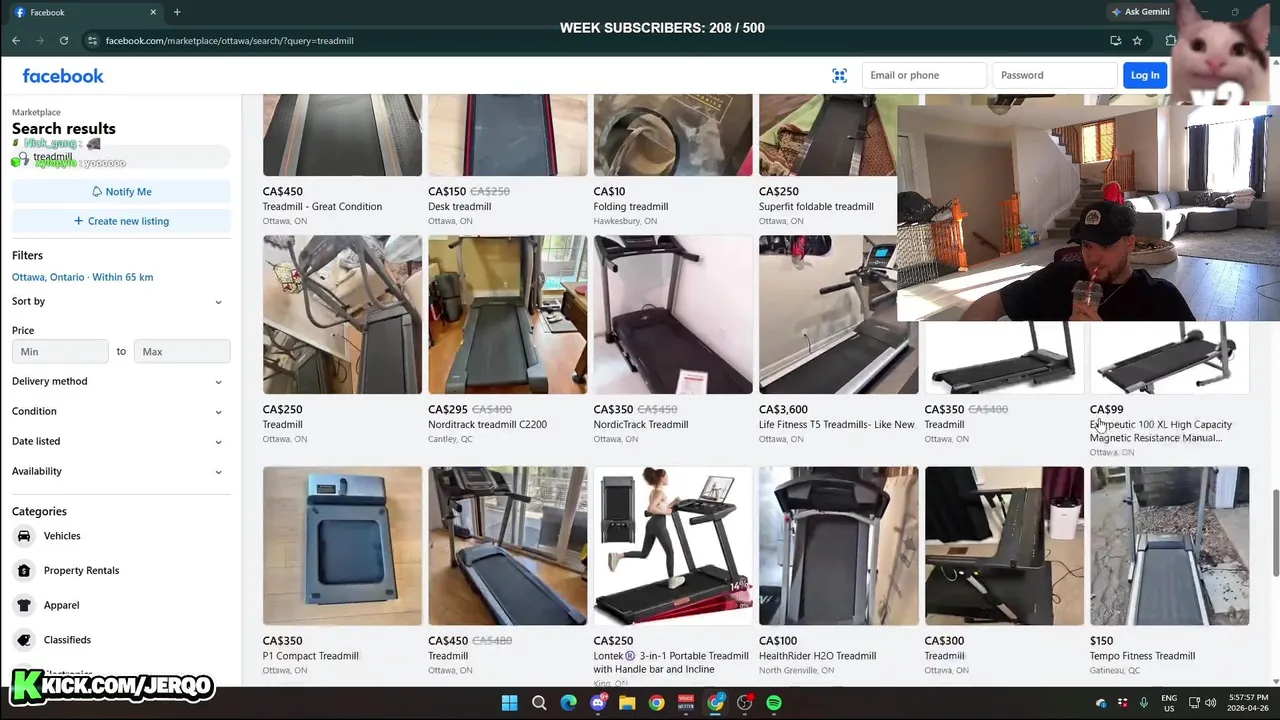Open P1 Compact Treadmill thumbnail

pyautogui.click(x=342, y=546)
